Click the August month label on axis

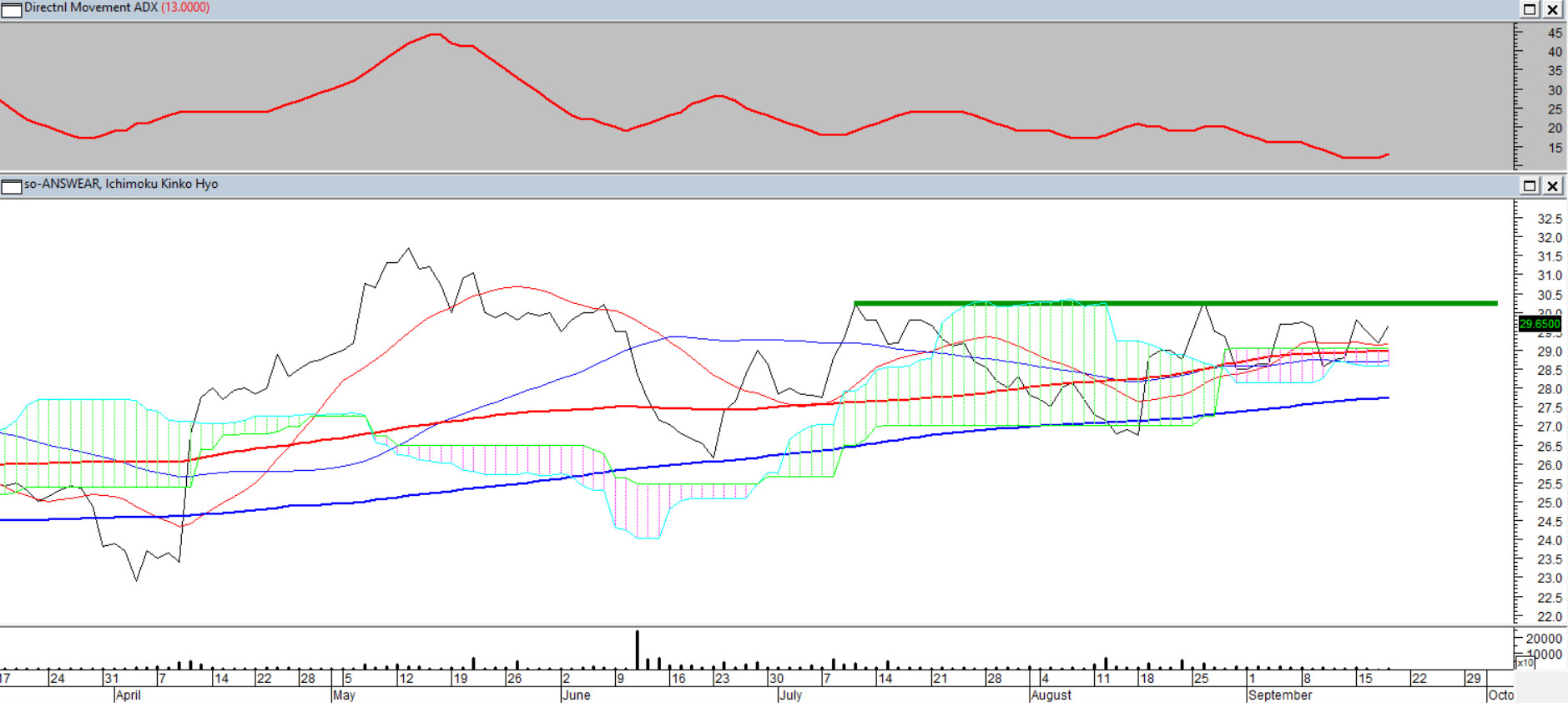pos(1051,695)
